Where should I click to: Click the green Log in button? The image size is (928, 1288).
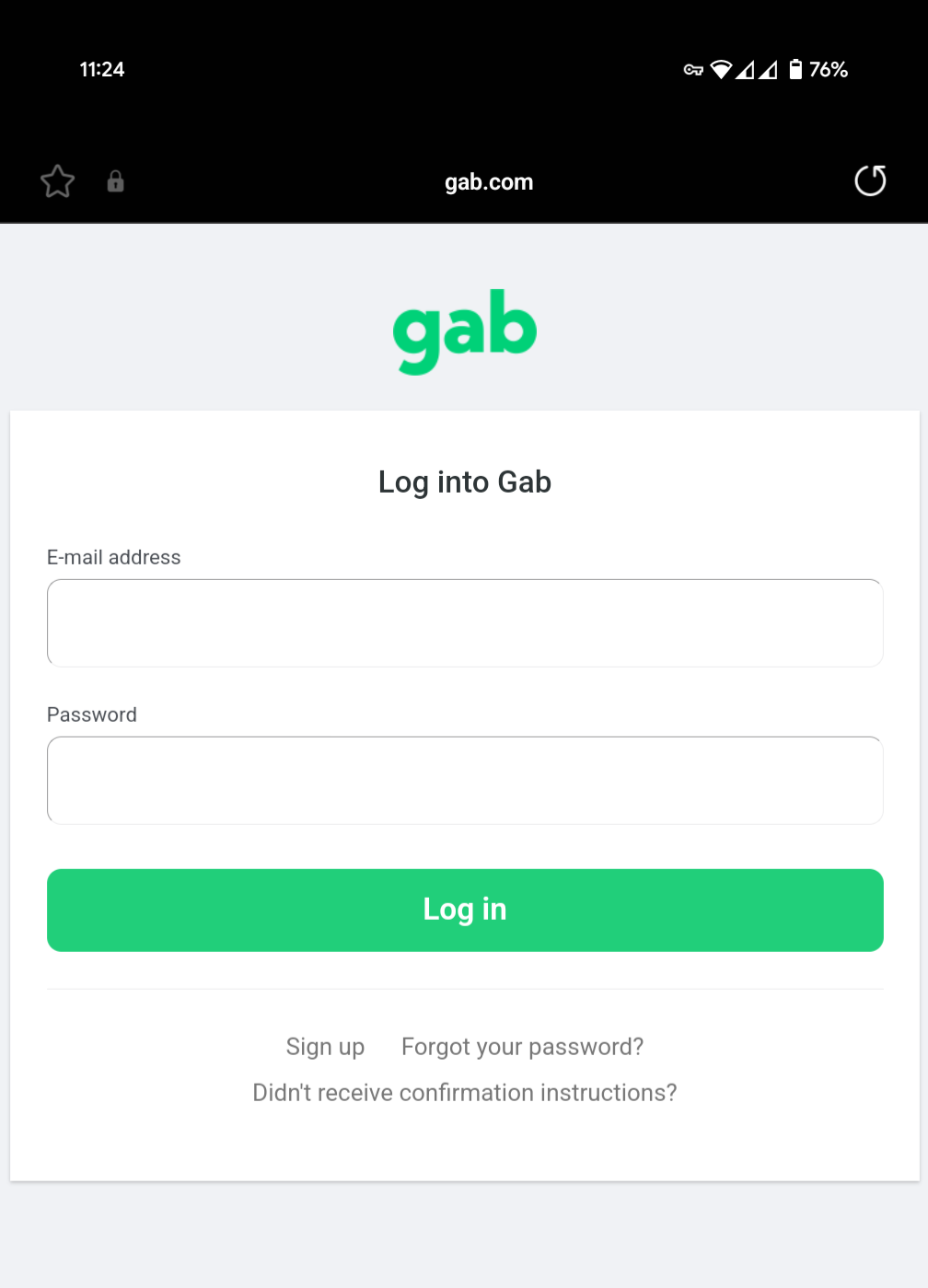pyautogui.click(x=465, y=911)
